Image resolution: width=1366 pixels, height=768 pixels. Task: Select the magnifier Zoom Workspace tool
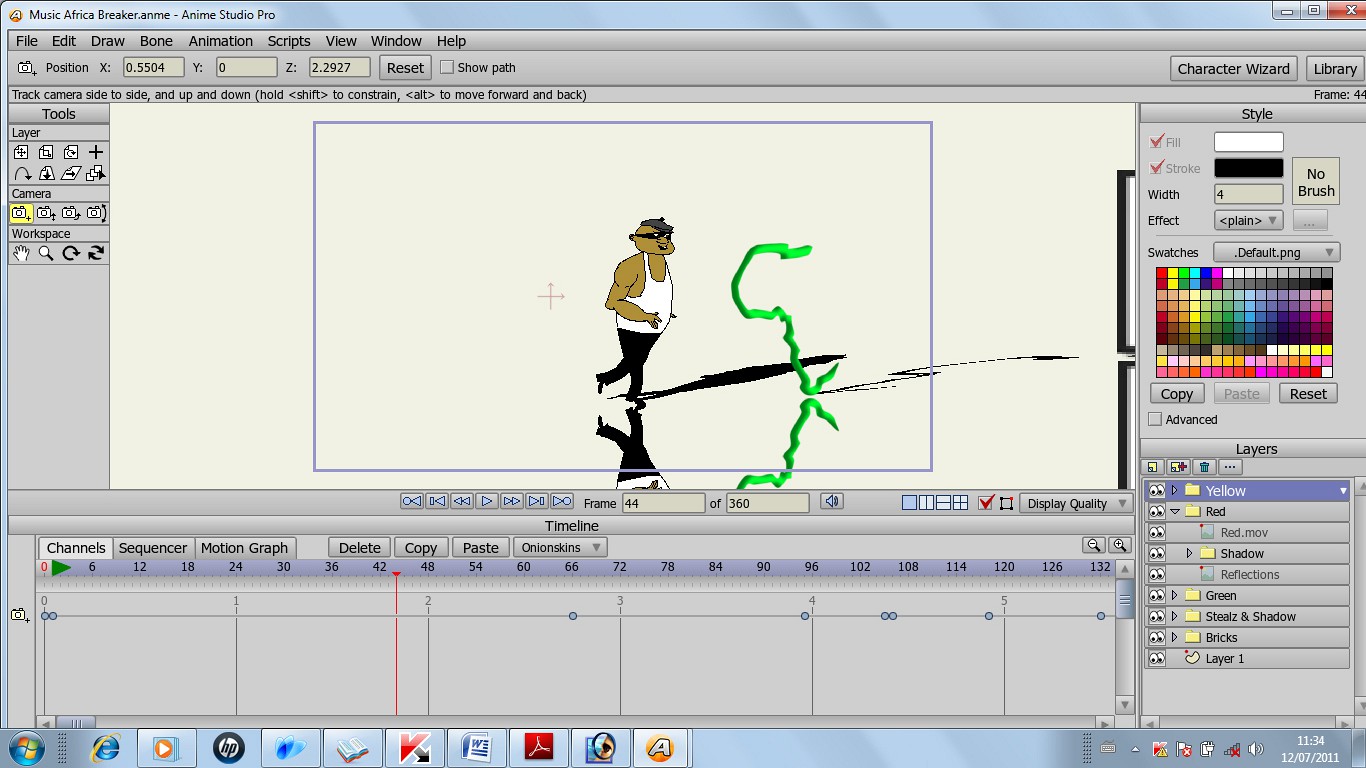coord(46,253)
